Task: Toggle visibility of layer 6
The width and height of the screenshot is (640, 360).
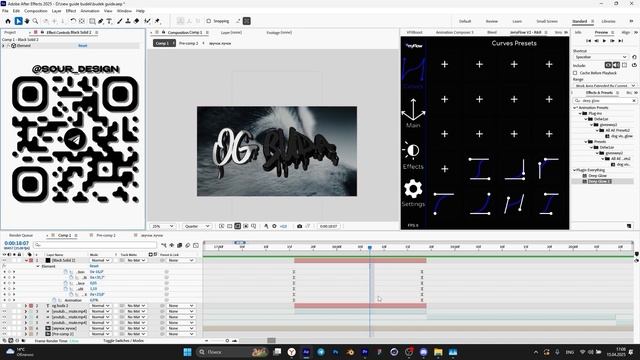Action: [x=4, y=328]
